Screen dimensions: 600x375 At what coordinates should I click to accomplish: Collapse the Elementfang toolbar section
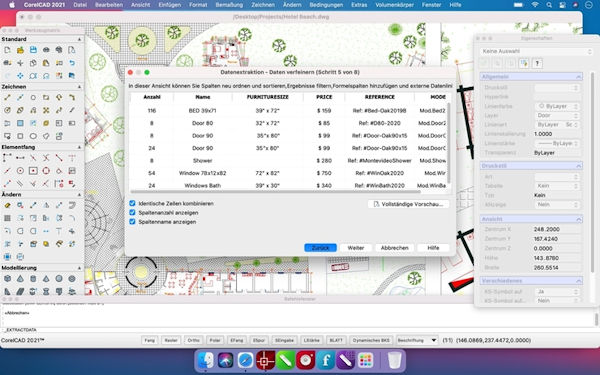click(80, 147)
